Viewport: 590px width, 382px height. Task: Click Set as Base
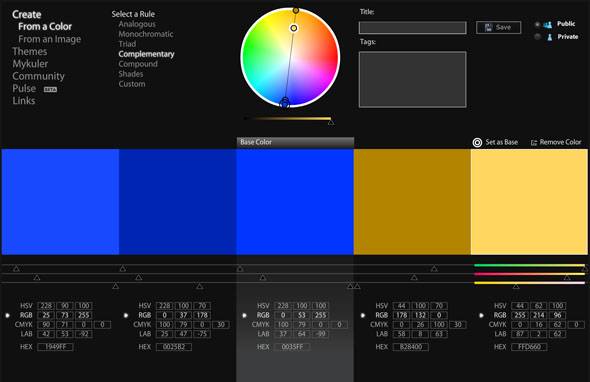[x=502, y=142]
